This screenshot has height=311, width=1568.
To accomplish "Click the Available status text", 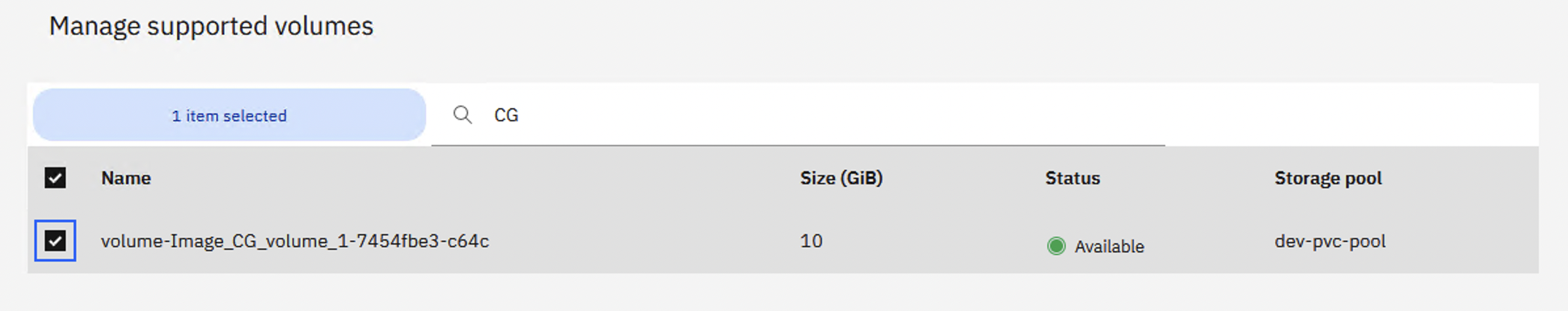I will coord(1109,247).
